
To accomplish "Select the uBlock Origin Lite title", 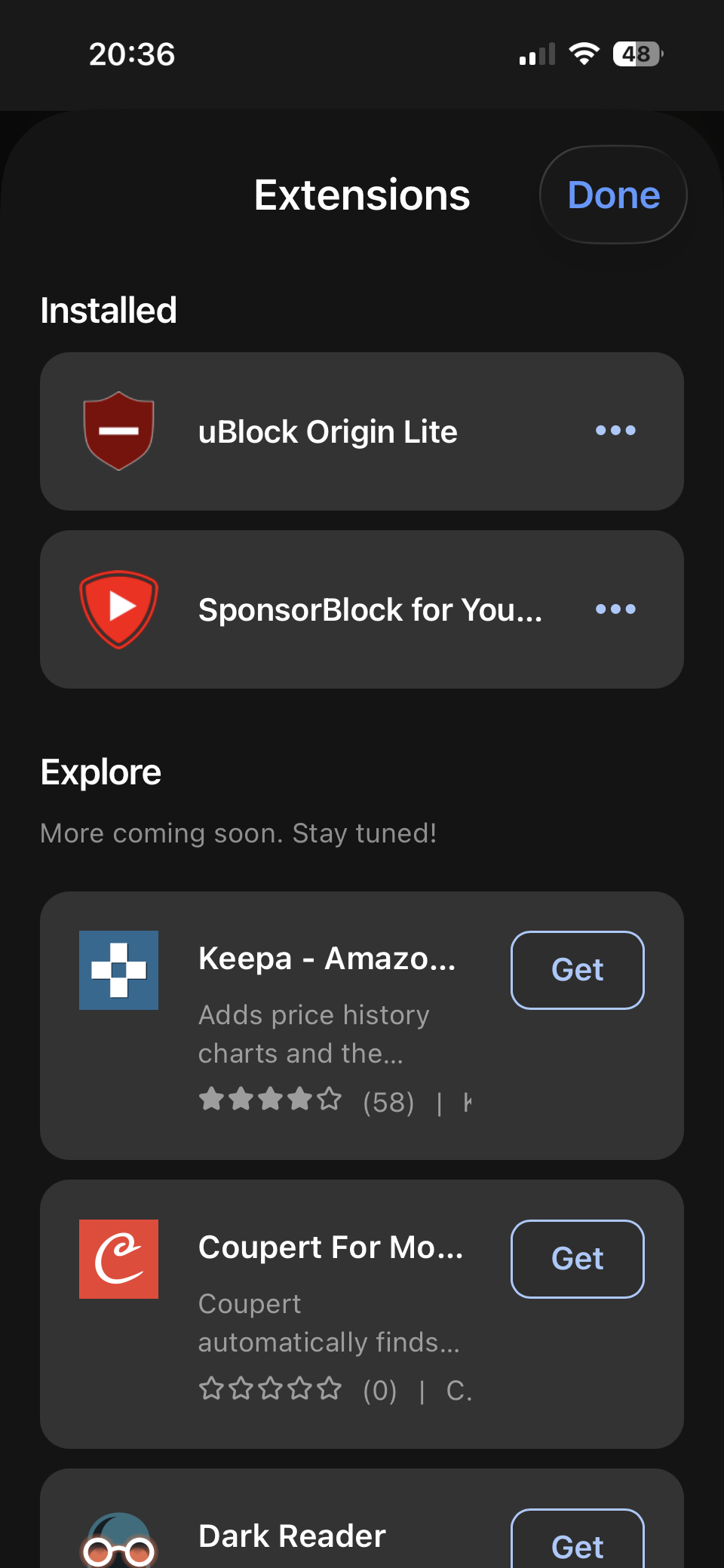I will (327, 432).
